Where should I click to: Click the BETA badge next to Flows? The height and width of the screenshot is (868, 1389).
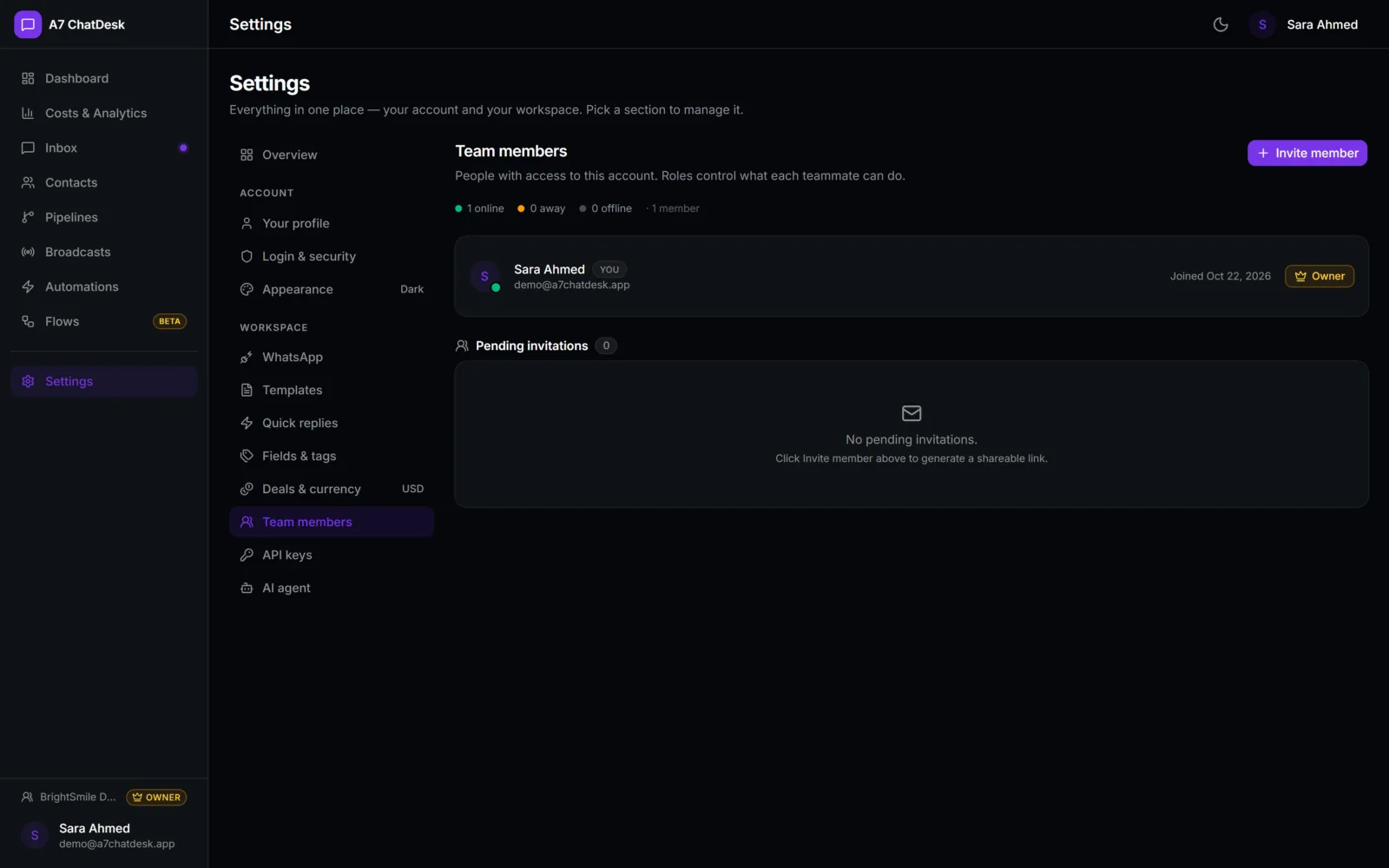click(169, 321)
